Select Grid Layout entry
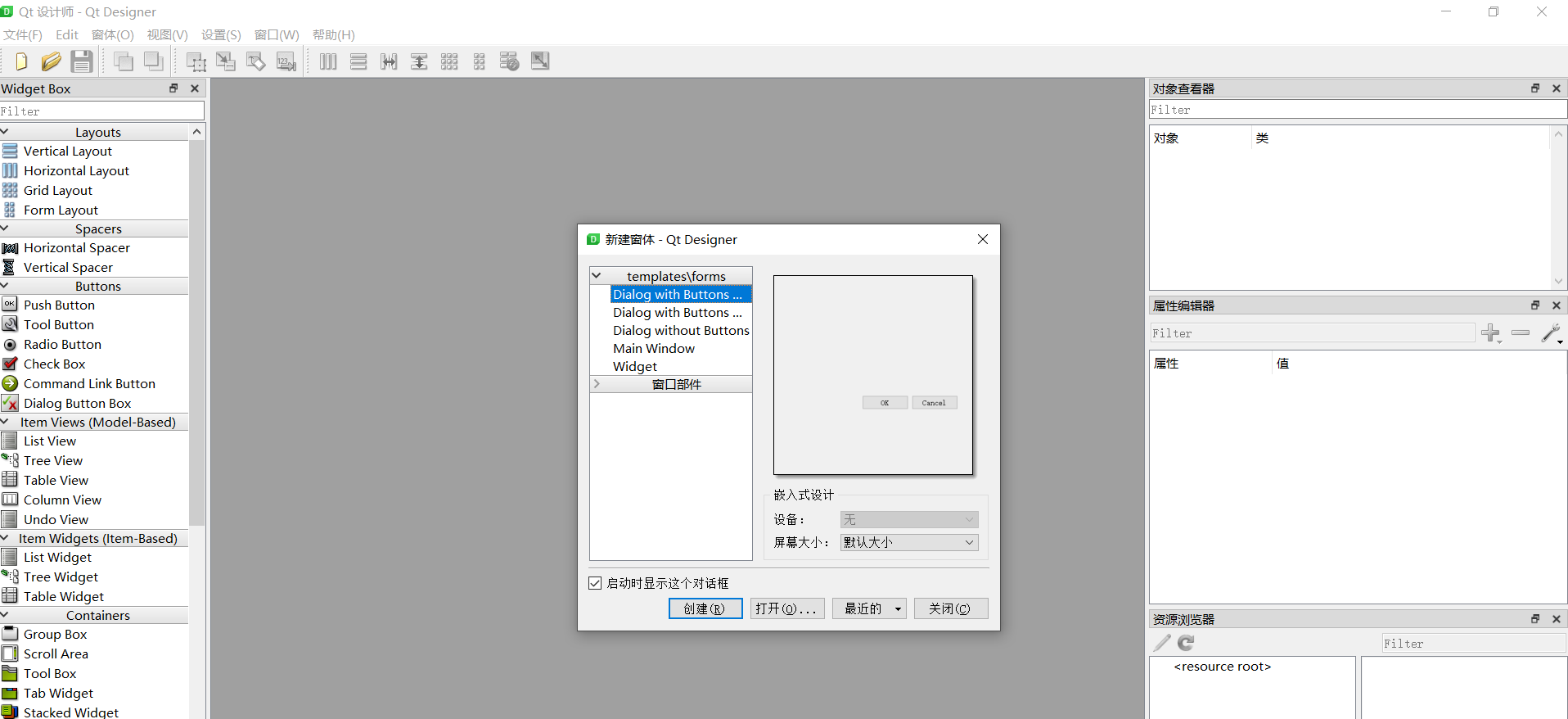 (57, 190)
